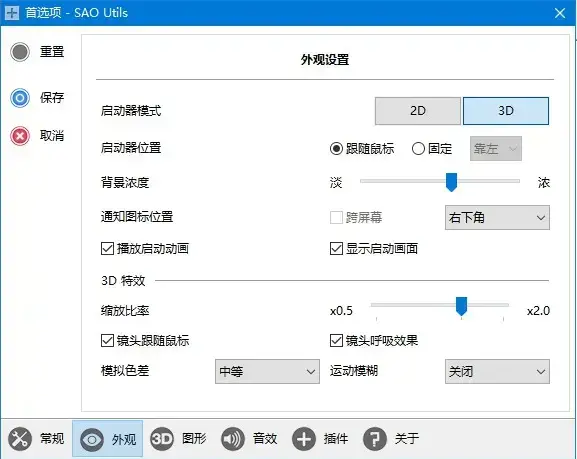Viewport: 577px width, 459px height.
Task: Click the blue 保存 save icon
Action: pos(20,98)
